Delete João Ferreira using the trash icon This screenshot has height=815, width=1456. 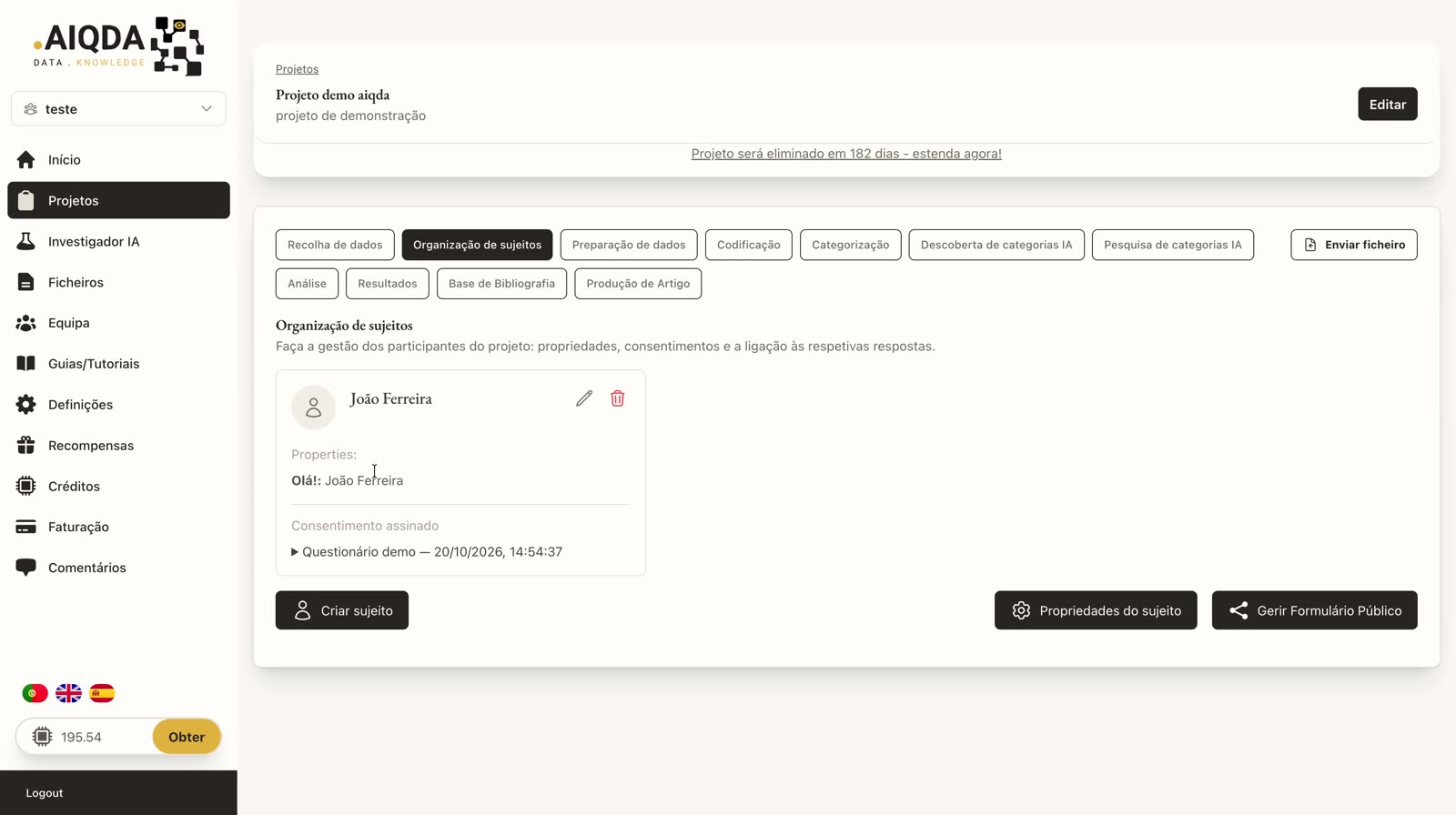(618, 398)
